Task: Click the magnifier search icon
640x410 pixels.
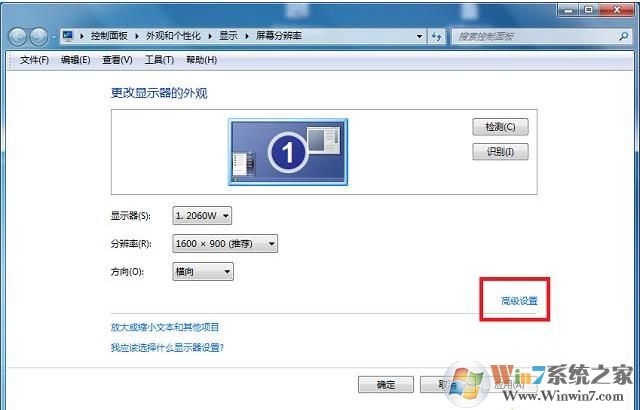Action: [x=623, y=37]
